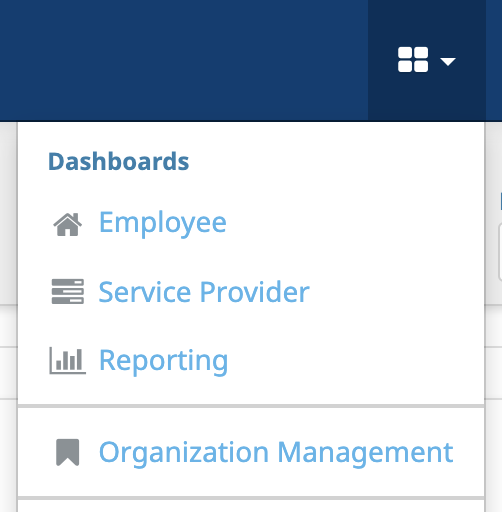Viewport: 502px width, 512px height.
Task: Click blank space right of Reporting in the menu
Action: tap(353, 361)
